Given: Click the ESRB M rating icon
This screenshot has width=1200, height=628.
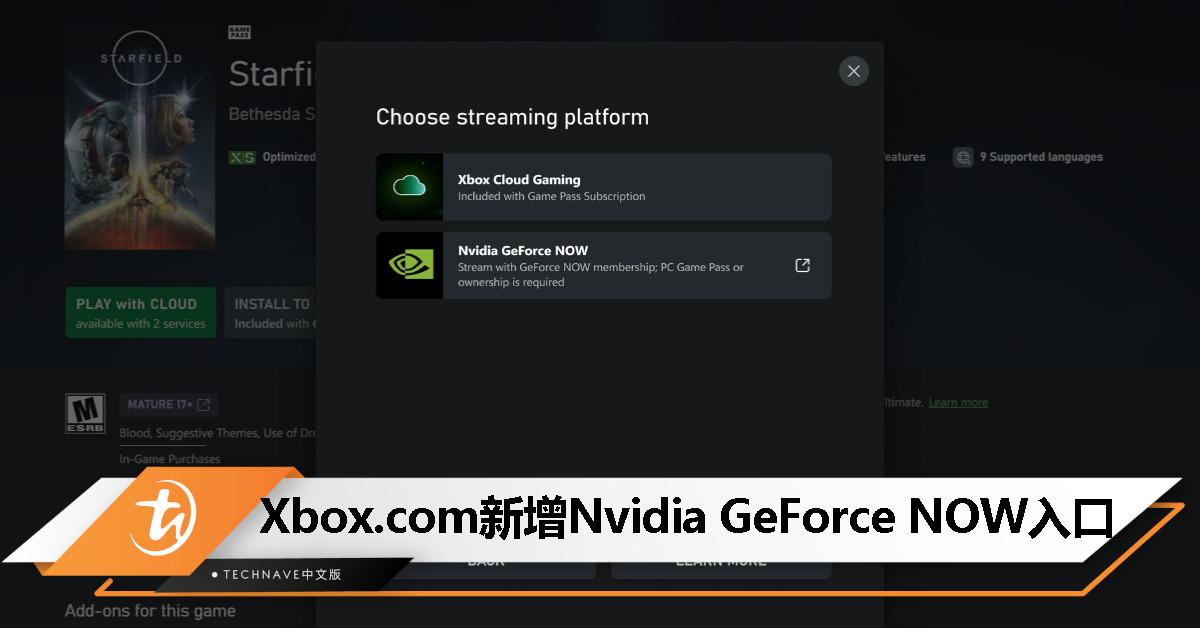Looking at the screenshot, I should [x=85, y=413].
